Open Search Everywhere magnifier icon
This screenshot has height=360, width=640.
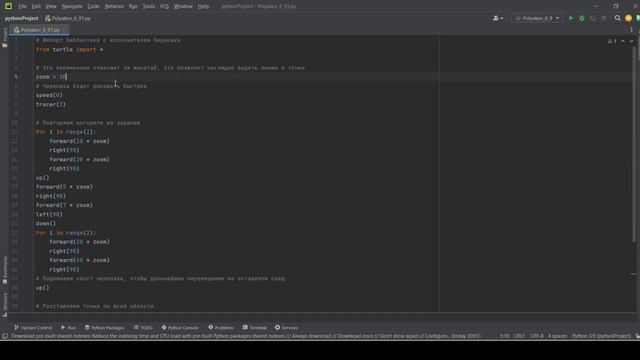tap(618, 18)
